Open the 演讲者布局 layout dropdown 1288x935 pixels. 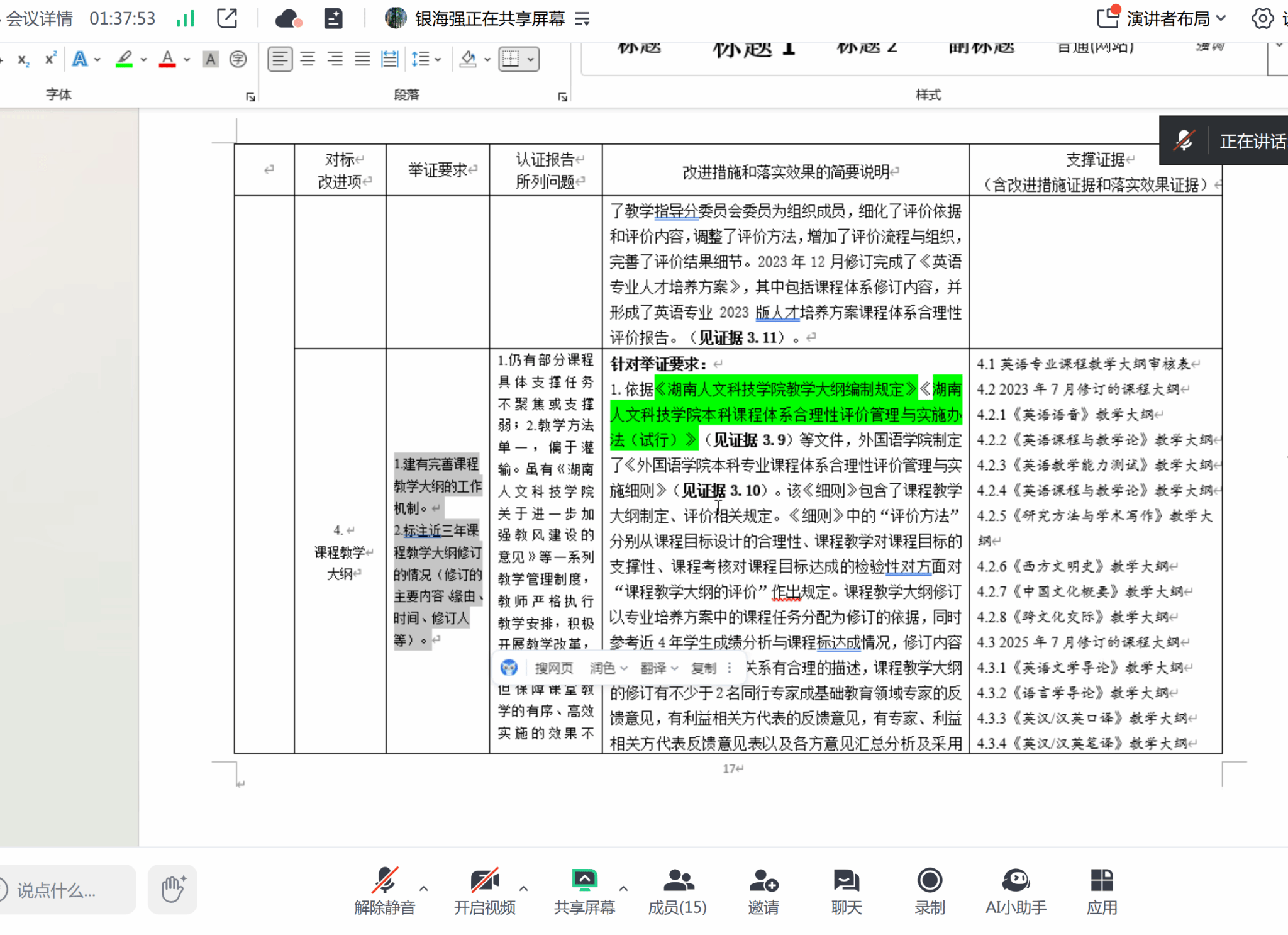[x=1167, y=19]
